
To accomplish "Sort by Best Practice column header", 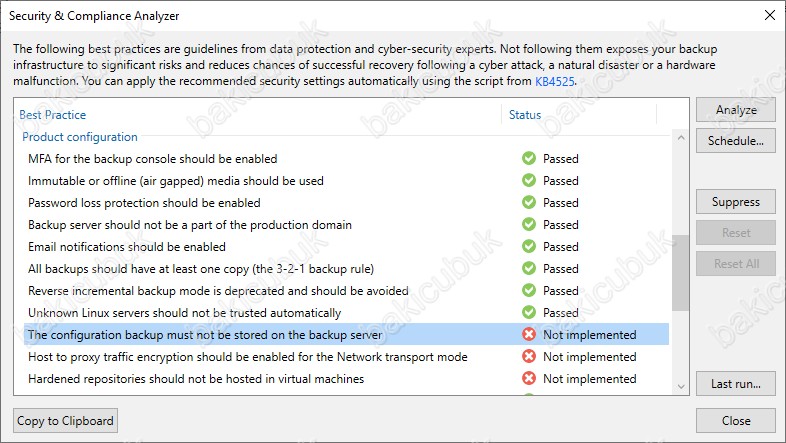I will (x=53, y=115).
